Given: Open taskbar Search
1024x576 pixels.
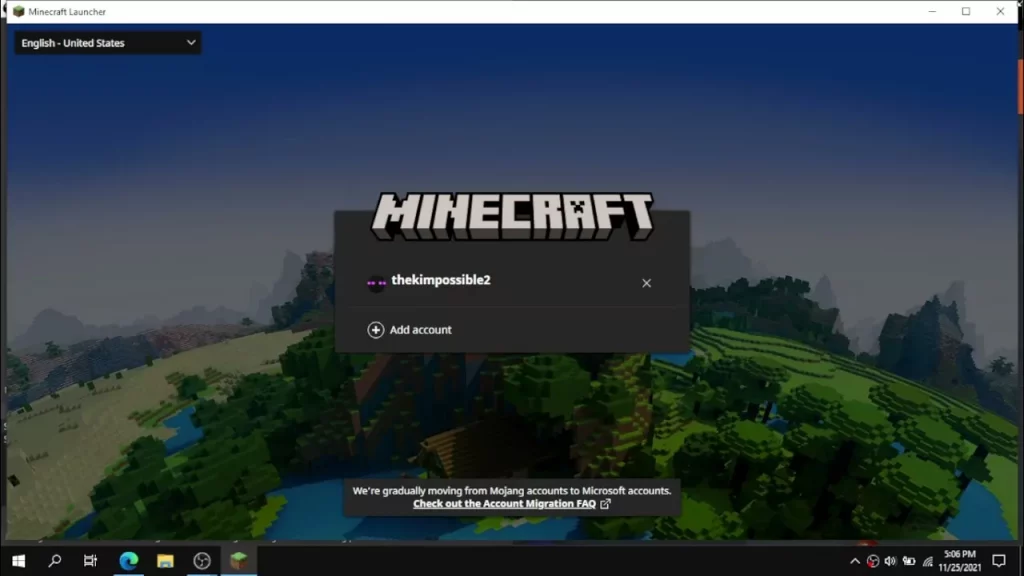Looking at the screenshot, I should 55,560.
